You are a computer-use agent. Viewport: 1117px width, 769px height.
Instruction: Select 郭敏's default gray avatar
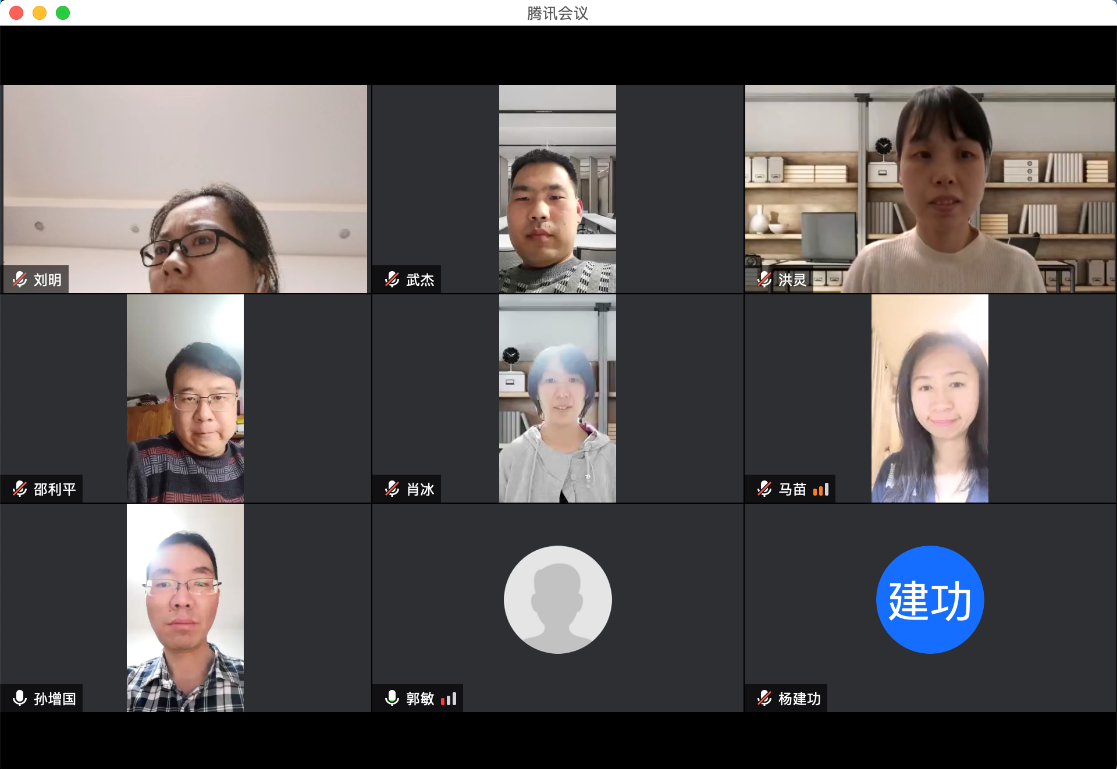coord(557,600)
